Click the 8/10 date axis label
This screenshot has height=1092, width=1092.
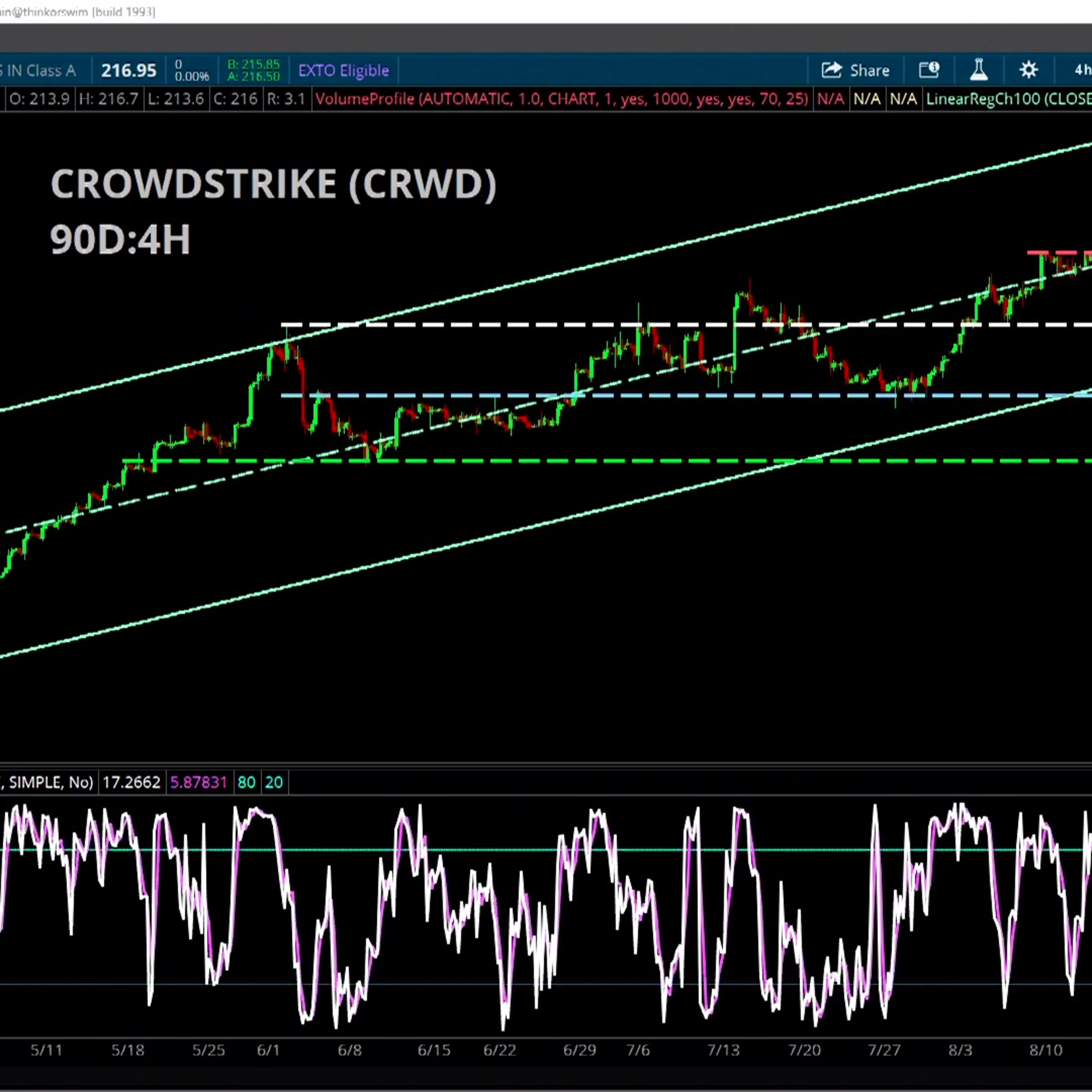pos(1046,1050)
